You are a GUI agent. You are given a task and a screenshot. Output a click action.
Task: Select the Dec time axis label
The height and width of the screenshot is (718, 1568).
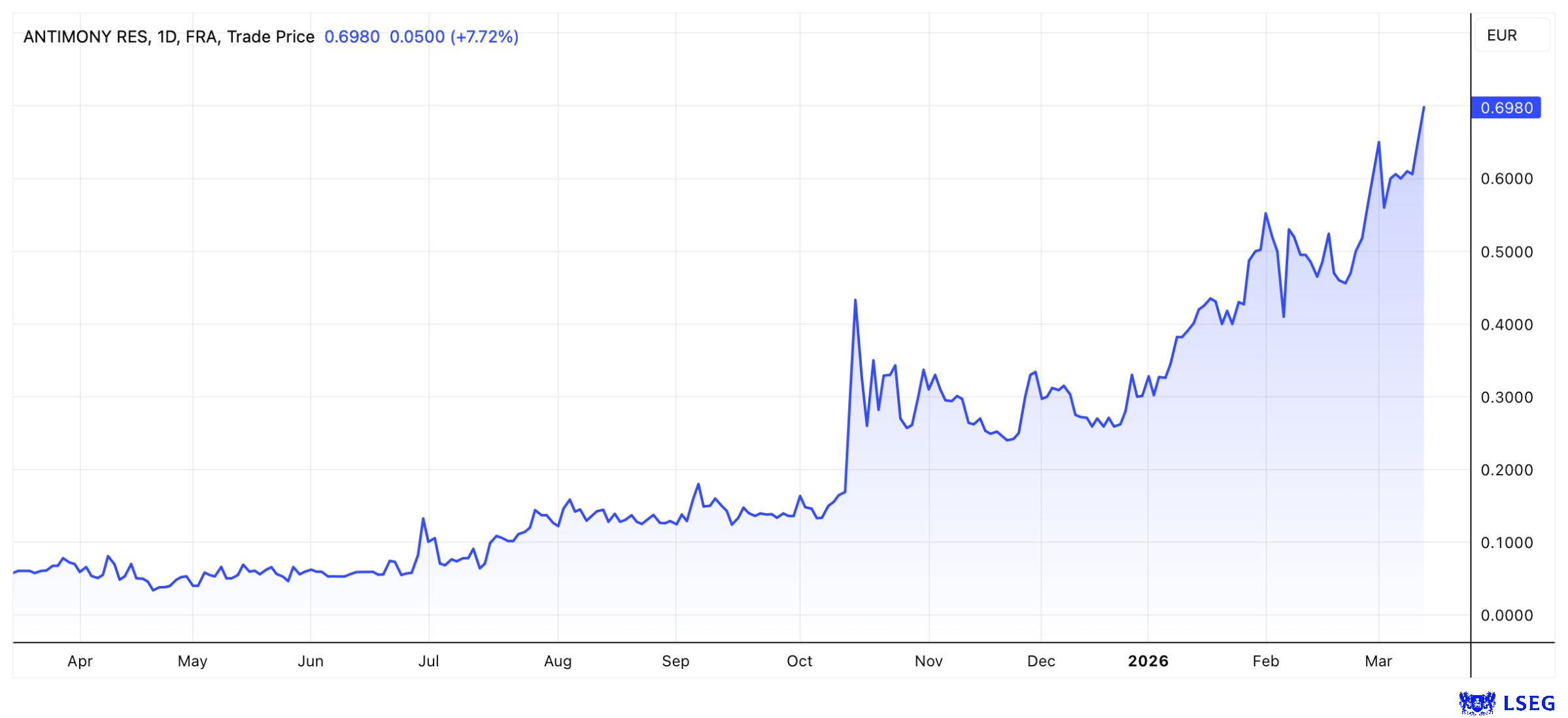click(1040, 661)
